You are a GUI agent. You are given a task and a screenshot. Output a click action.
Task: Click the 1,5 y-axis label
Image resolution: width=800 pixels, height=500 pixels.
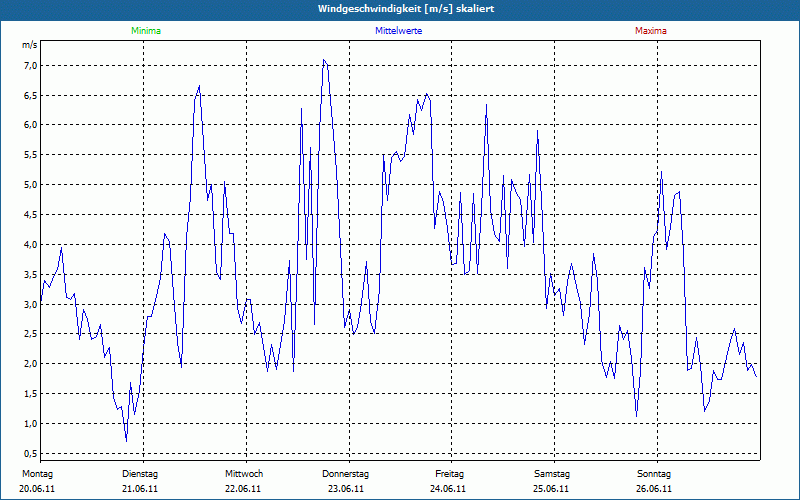pyautogui.click(x=30, y=393)
